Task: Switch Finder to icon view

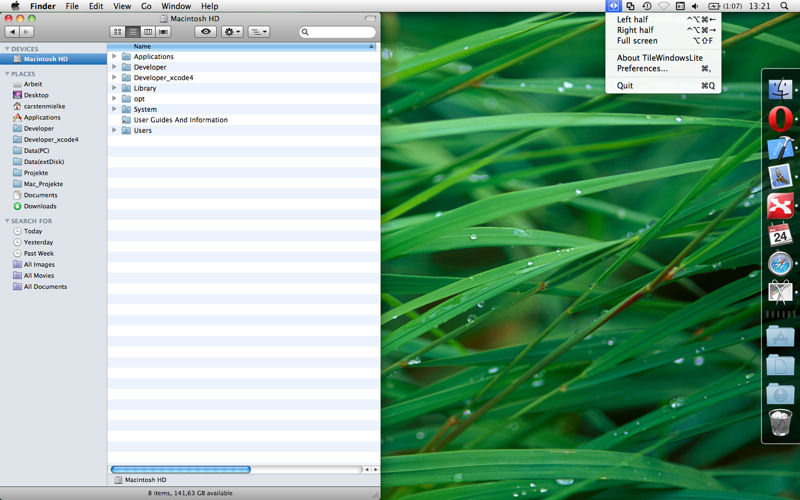Action: click(117, 32)
